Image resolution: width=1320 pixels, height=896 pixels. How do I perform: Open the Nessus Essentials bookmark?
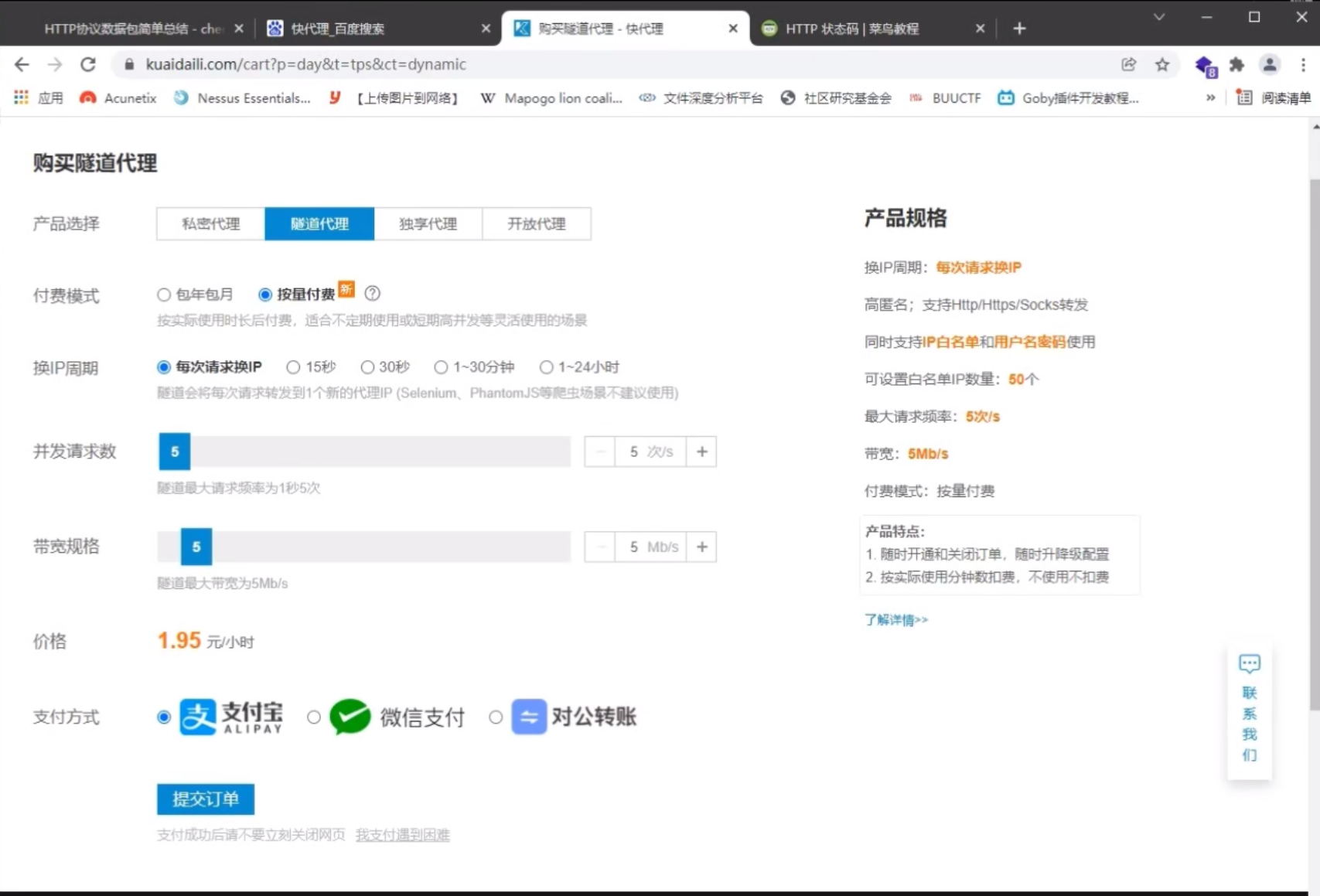242,97
